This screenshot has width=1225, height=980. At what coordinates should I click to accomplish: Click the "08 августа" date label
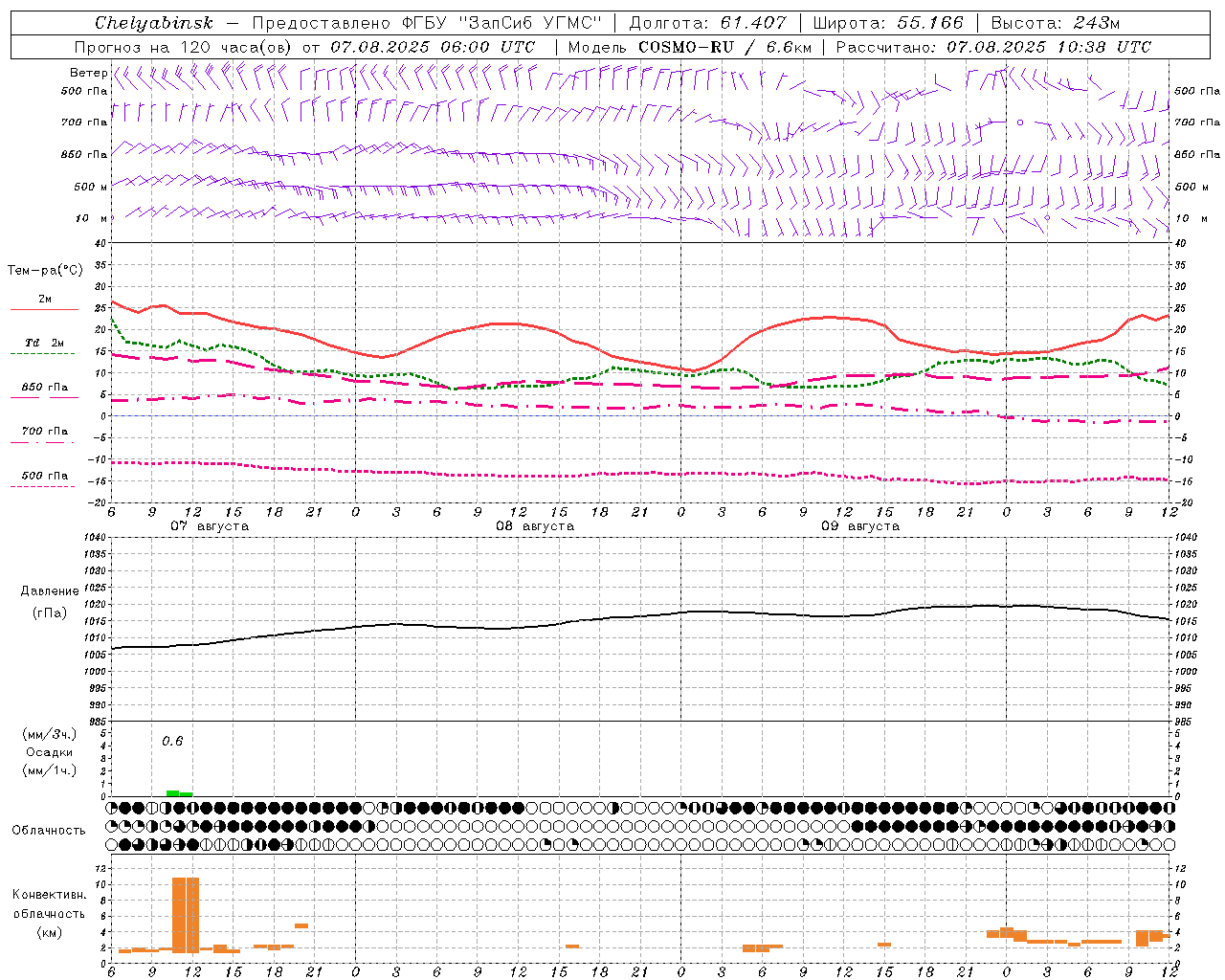(535, 526)
